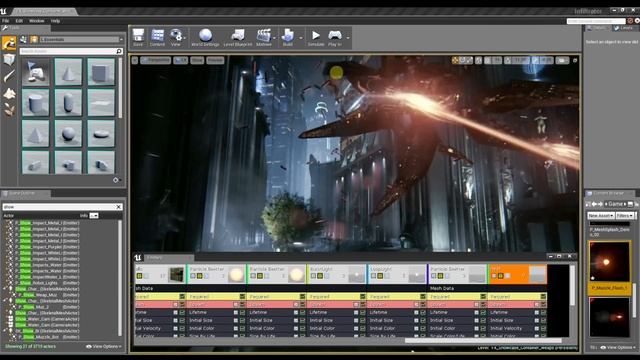Select the Paint brush mode icon
The width and height of the screenshot is (640, 360).
9,76
